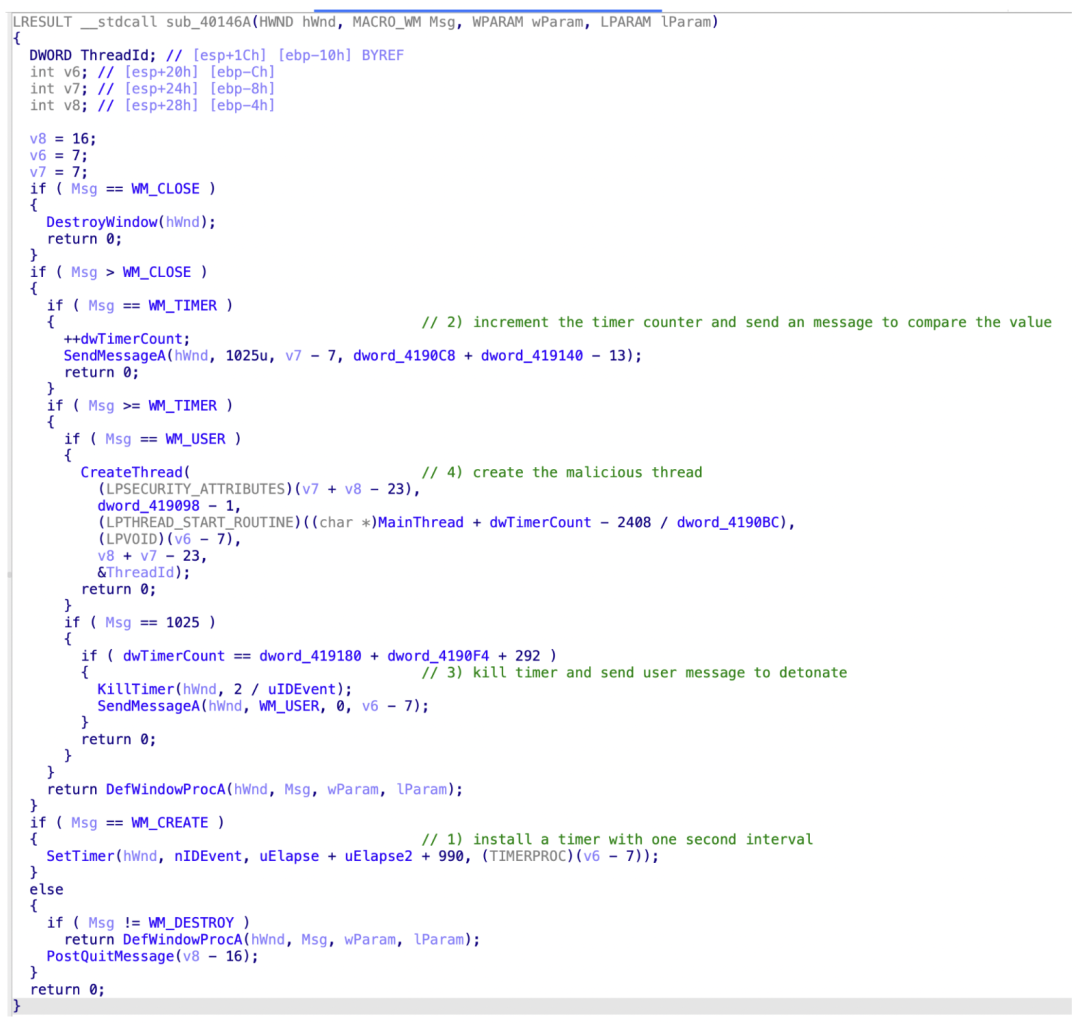1080x1023 pixels.
Task: Click the [ebp-Ch] offset comment
Action: point(242,72)
